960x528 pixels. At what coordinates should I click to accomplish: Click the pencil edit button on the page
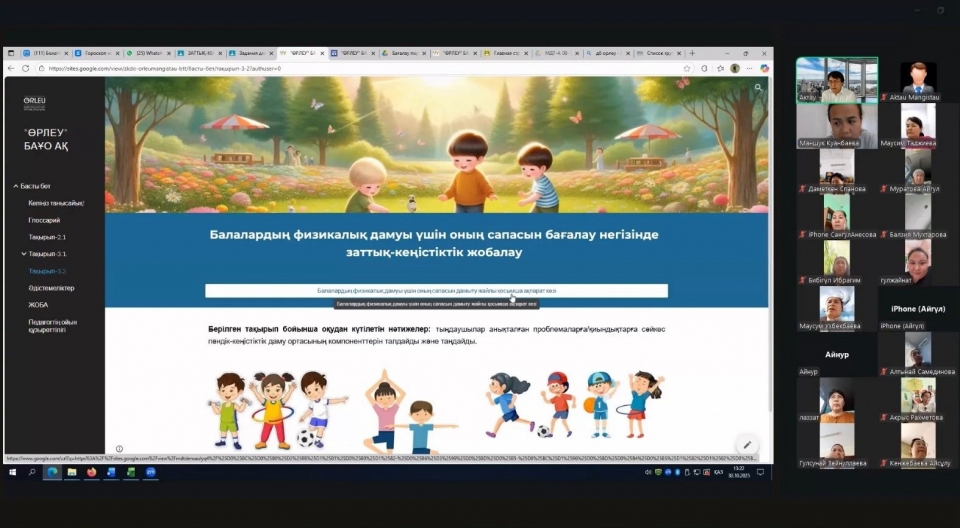point(745,445)
